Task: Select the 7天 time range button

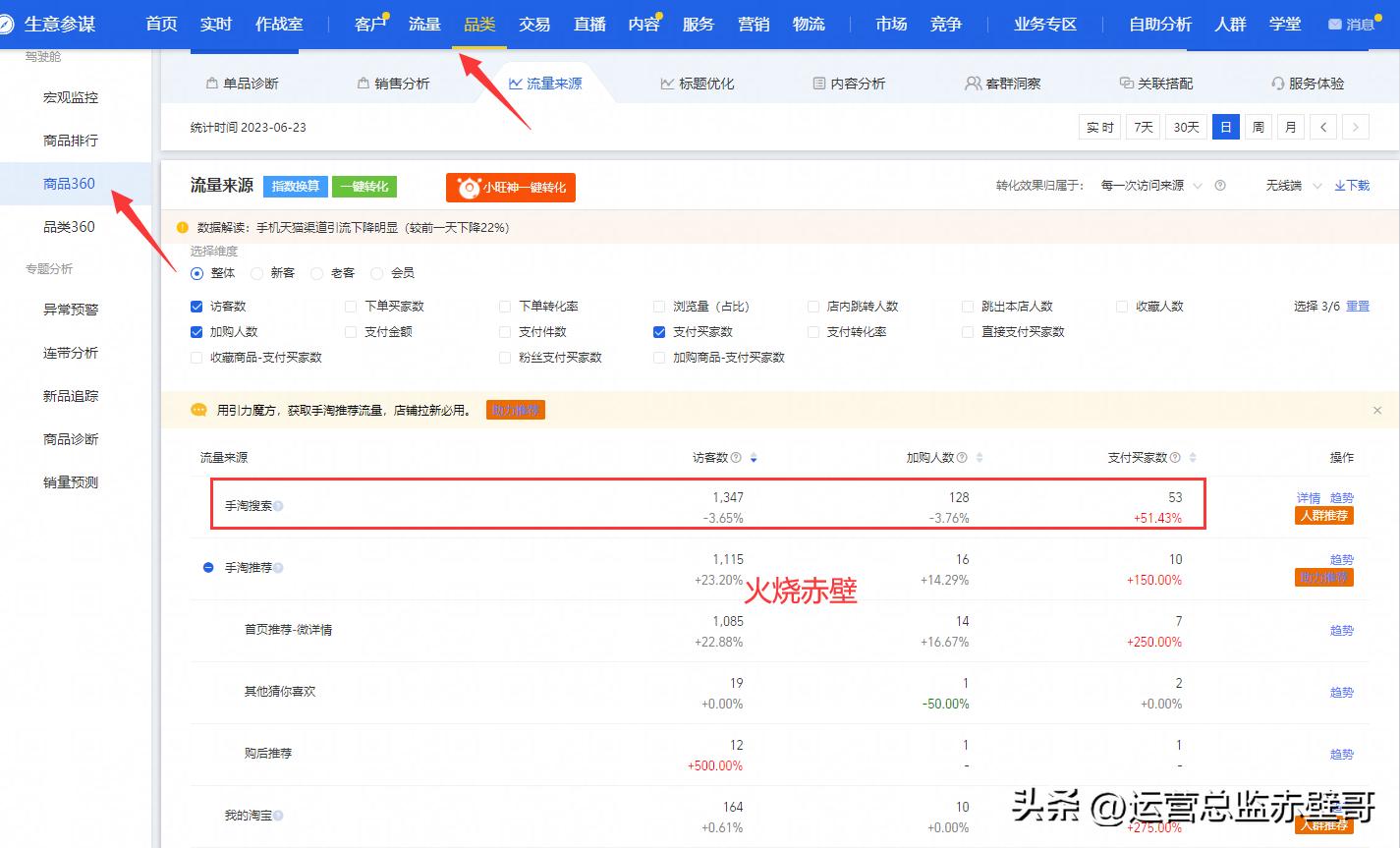Action: coord(1144,127)
